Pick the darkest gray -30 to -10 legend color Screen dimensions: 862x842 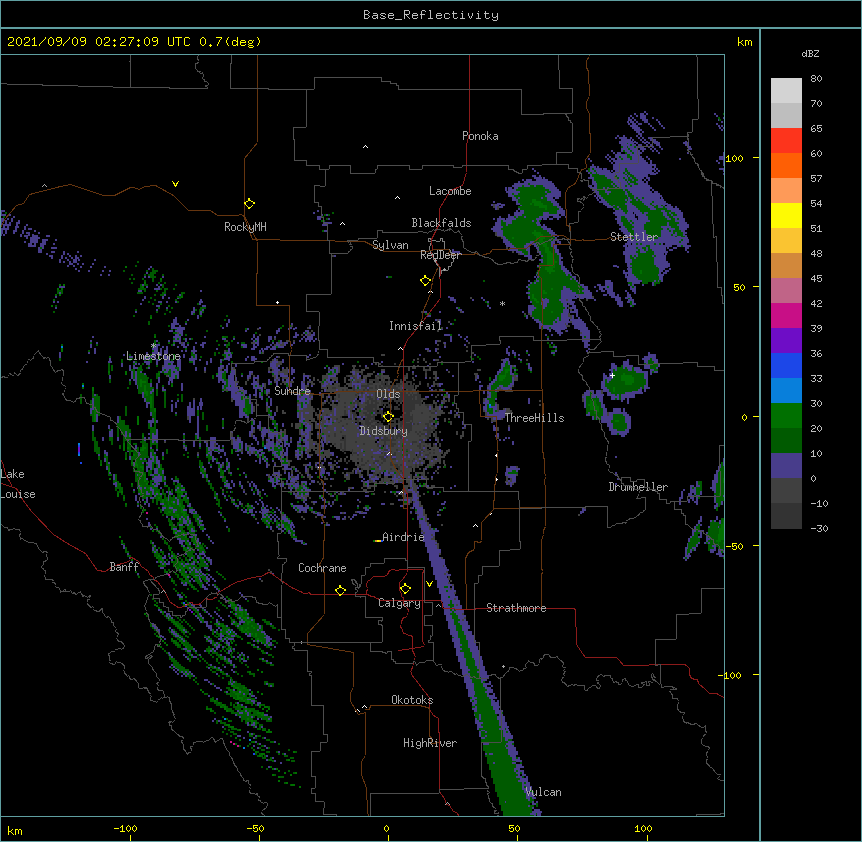tap(786, 516)
